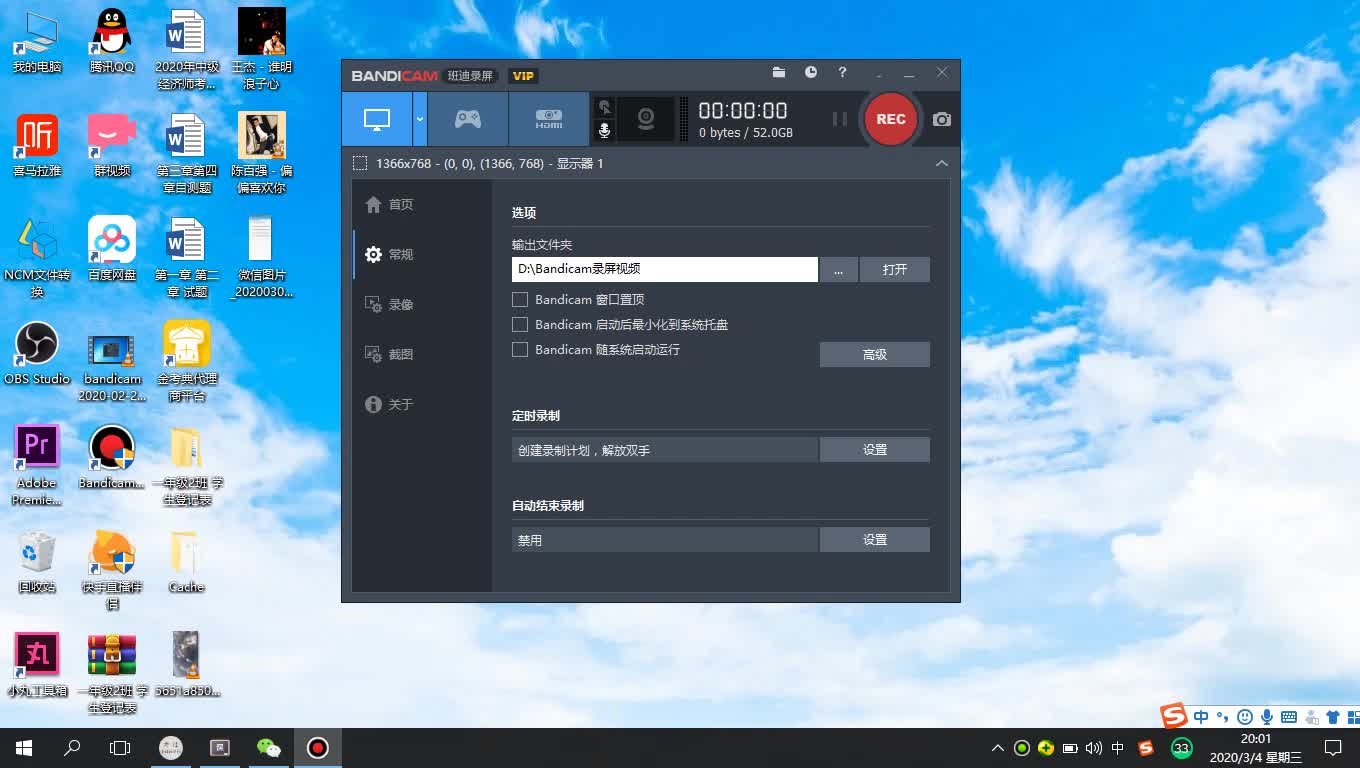This screenshot has height=768, width=1360.
Task: Click the 1366x768 display info text
Action: [x=490, y=163]
